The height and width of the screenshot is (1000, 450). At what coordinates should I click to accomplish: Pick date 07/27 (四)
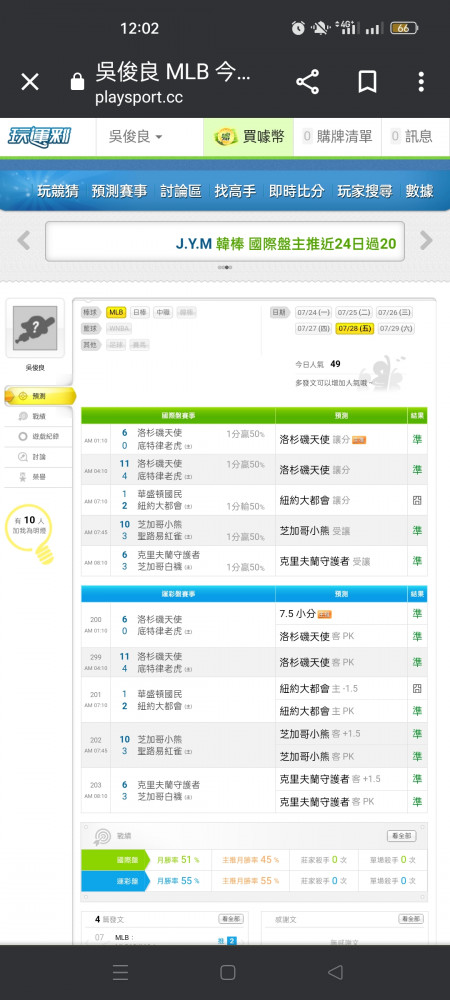pos(314,328)
